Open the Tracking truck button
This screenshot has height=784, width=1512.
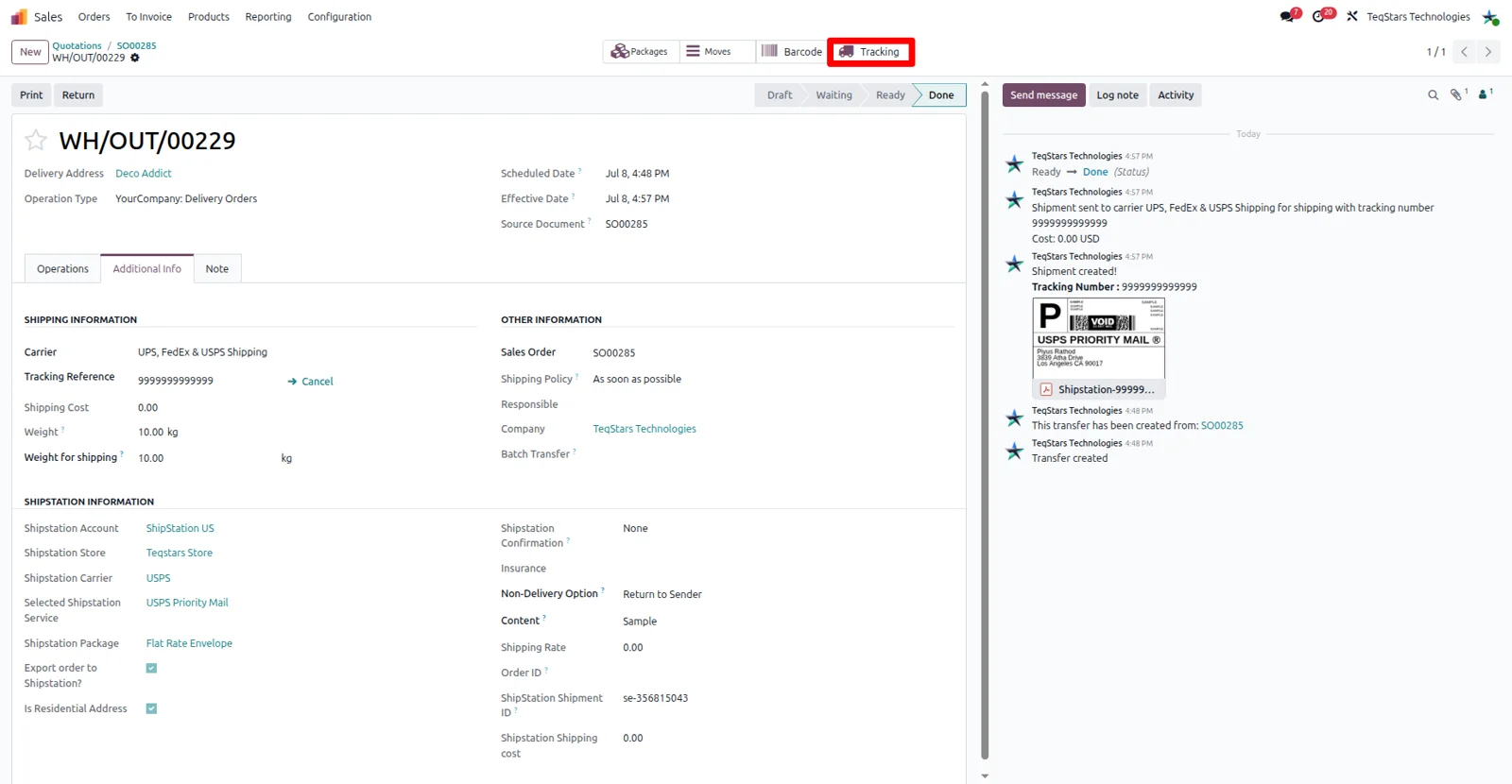(870, 52)
